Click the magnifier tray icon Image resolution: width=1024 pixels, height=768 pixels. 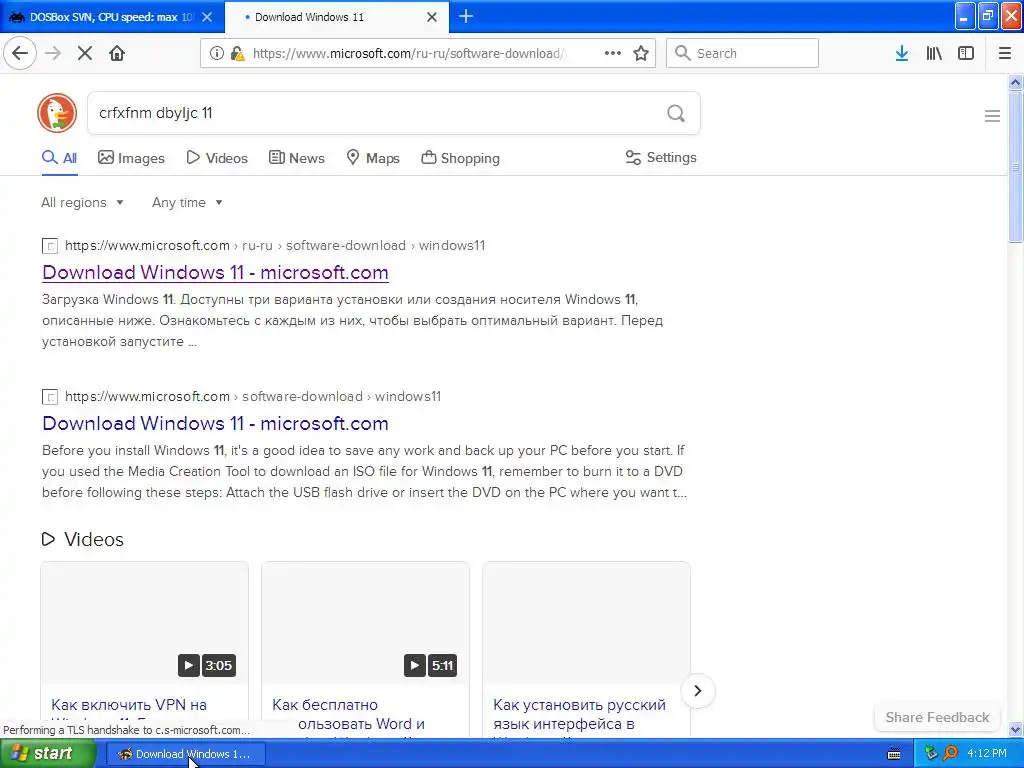[x=950, y=754]
